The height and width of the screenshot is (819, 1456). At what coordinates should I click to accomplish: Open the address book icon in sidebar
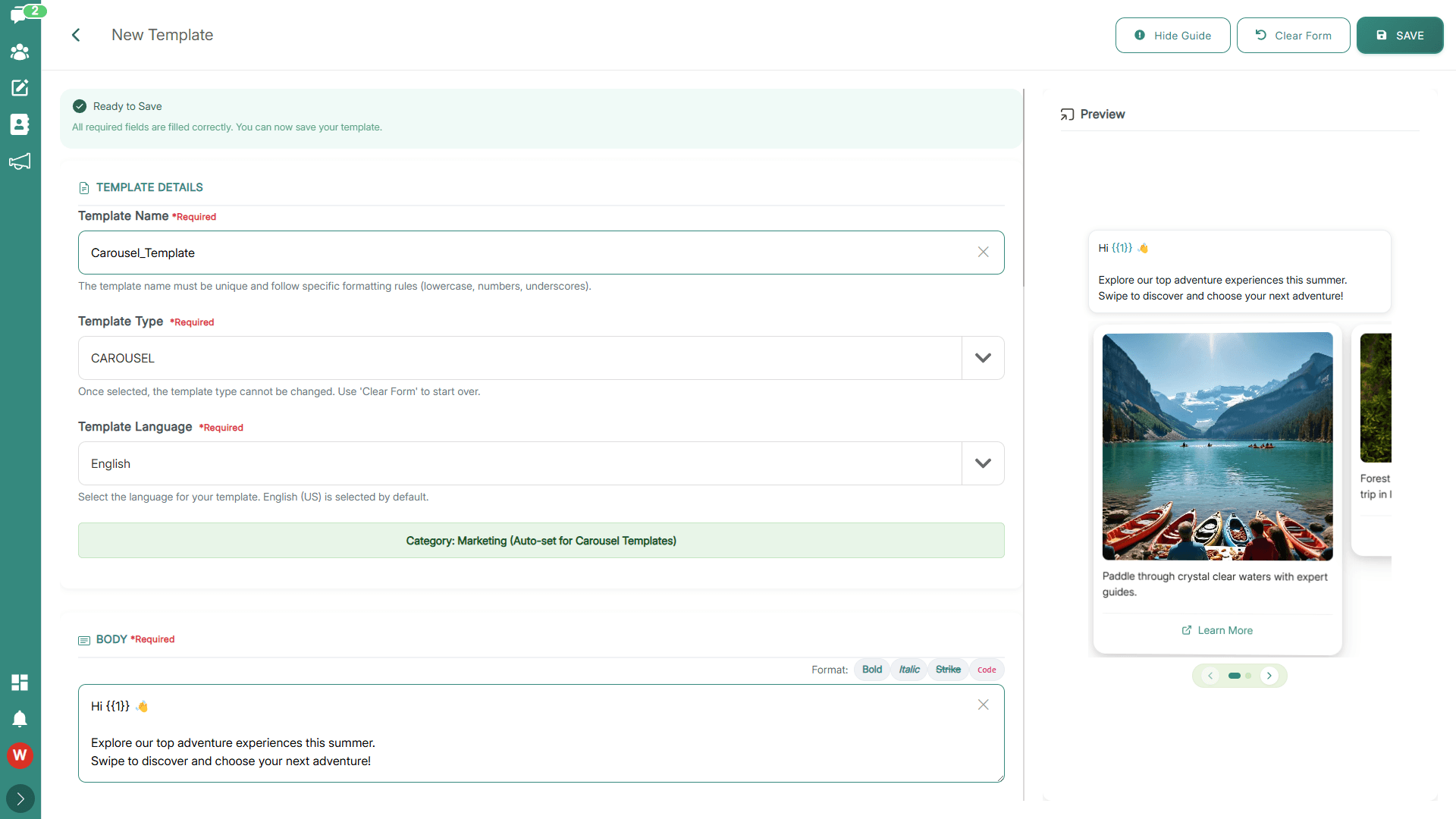[x=20, y=124]
